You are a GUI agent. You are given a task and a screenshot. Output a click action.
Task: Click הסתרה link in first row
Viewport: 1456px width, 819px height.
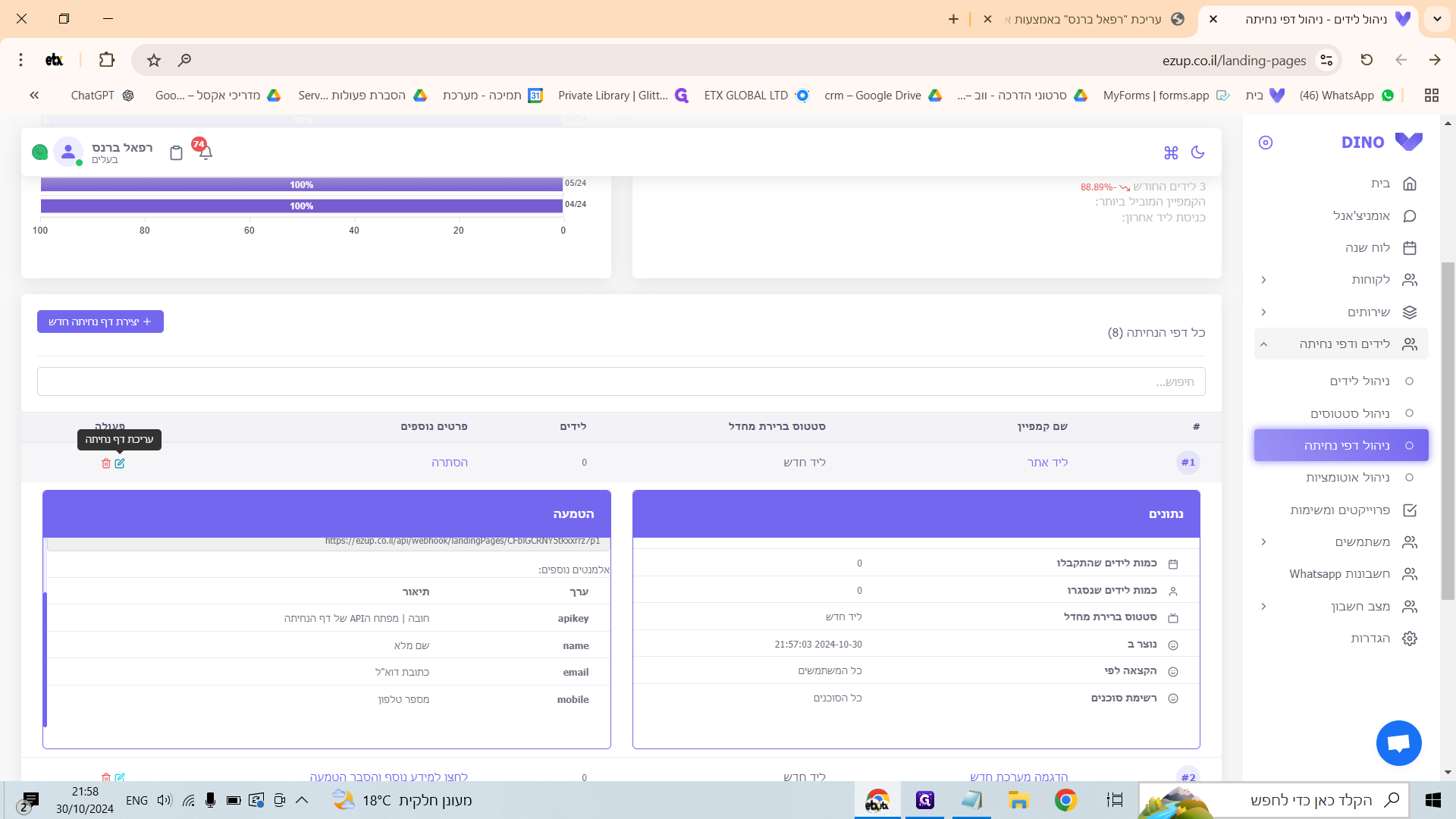(x=450, y=463)
